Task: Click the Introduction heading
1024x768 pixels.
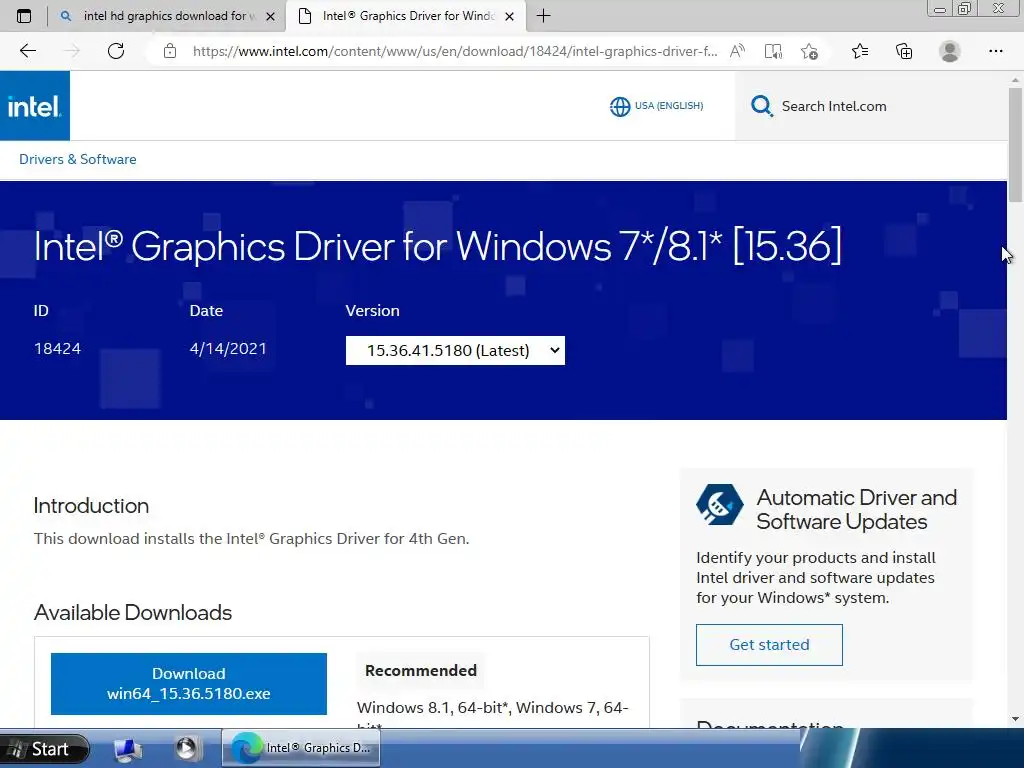Action: tap(91, 505)
